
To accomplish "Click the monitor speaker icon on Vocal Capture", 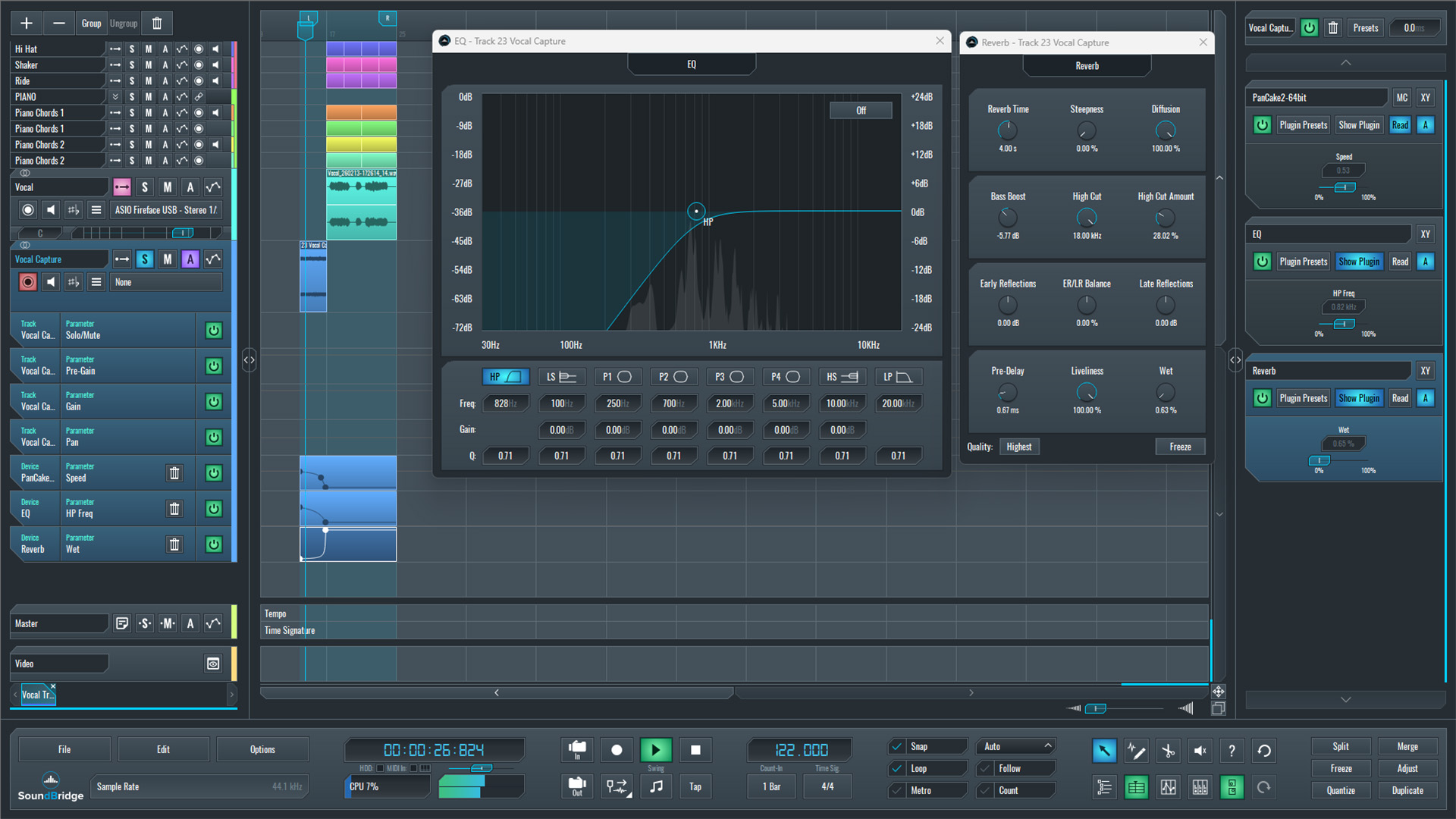I will (51, 282).
